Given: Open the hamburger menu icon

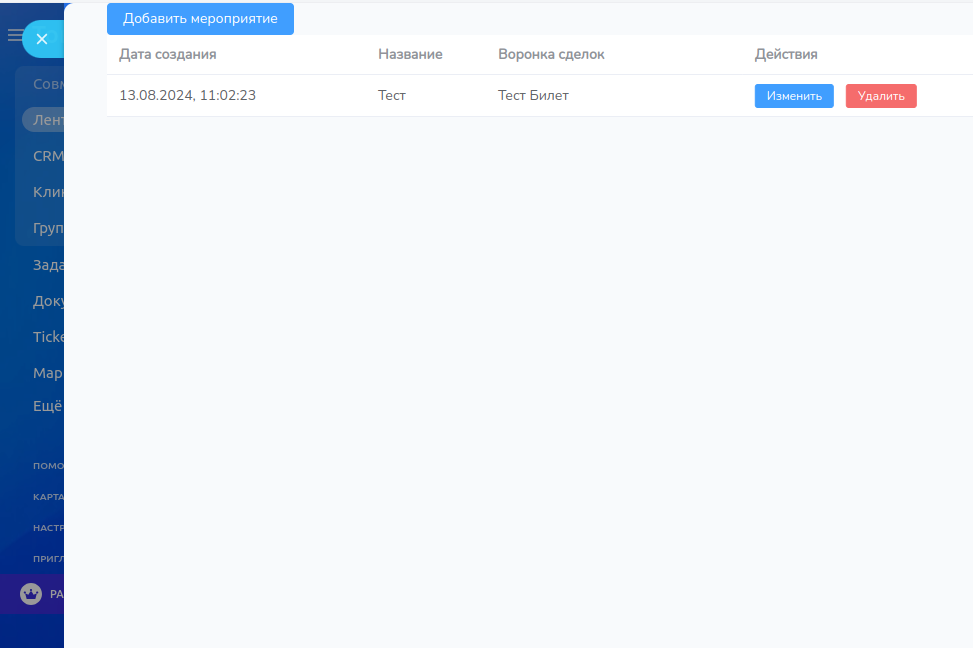Looking at the screenshot, I should click(15, 35).
